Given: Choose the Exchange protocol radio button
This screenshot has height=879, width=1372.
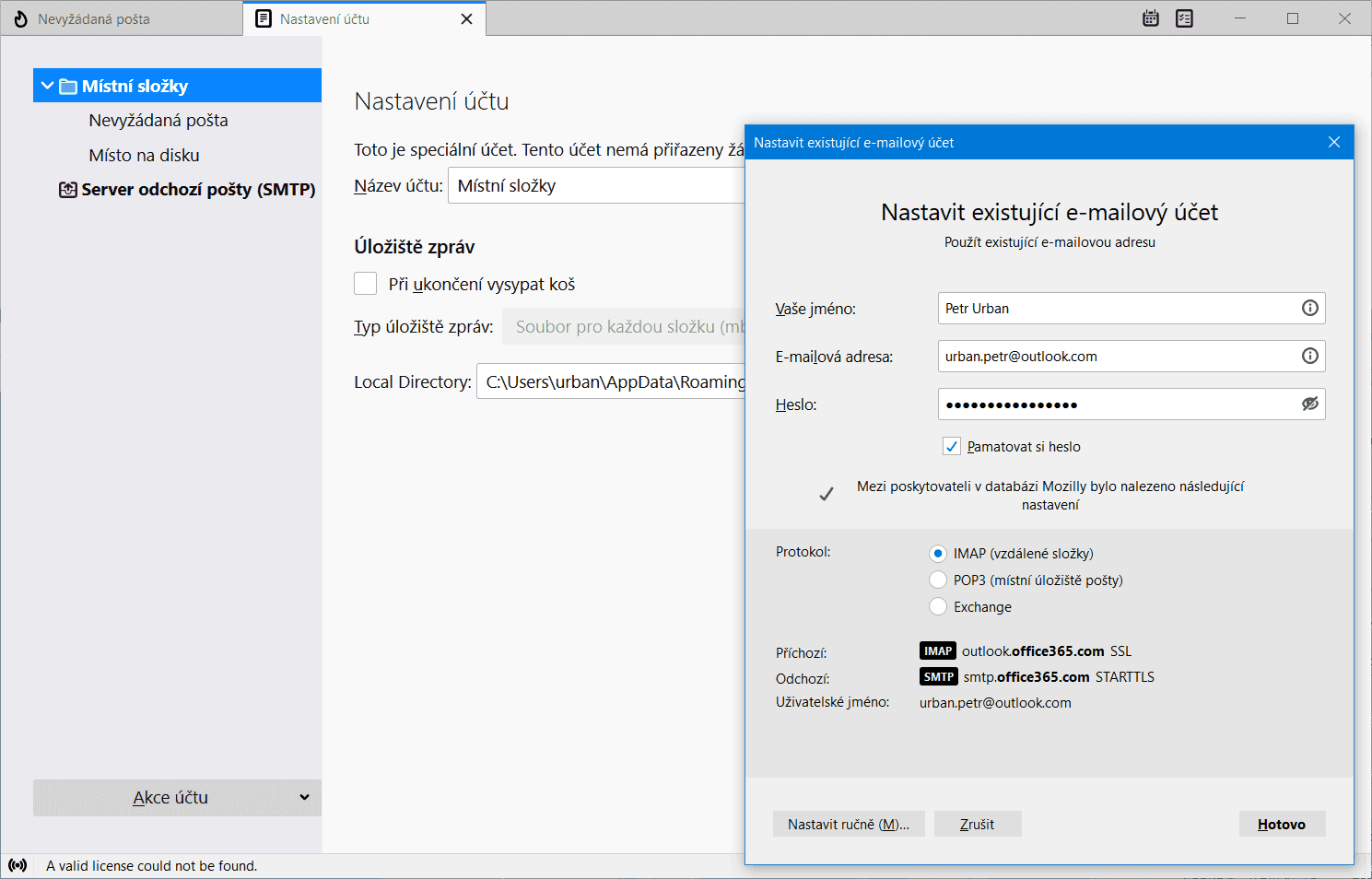Looking at the screenshot, I should [937, 606].
